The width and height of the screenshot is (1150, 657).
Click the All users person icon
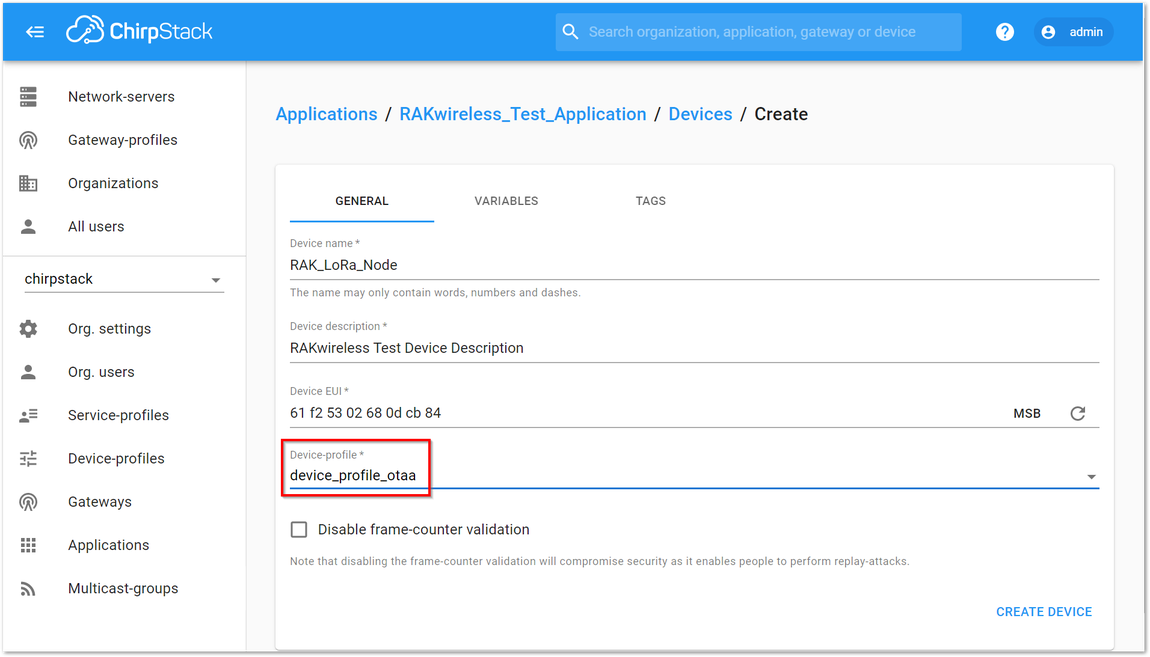coord(29,227)
